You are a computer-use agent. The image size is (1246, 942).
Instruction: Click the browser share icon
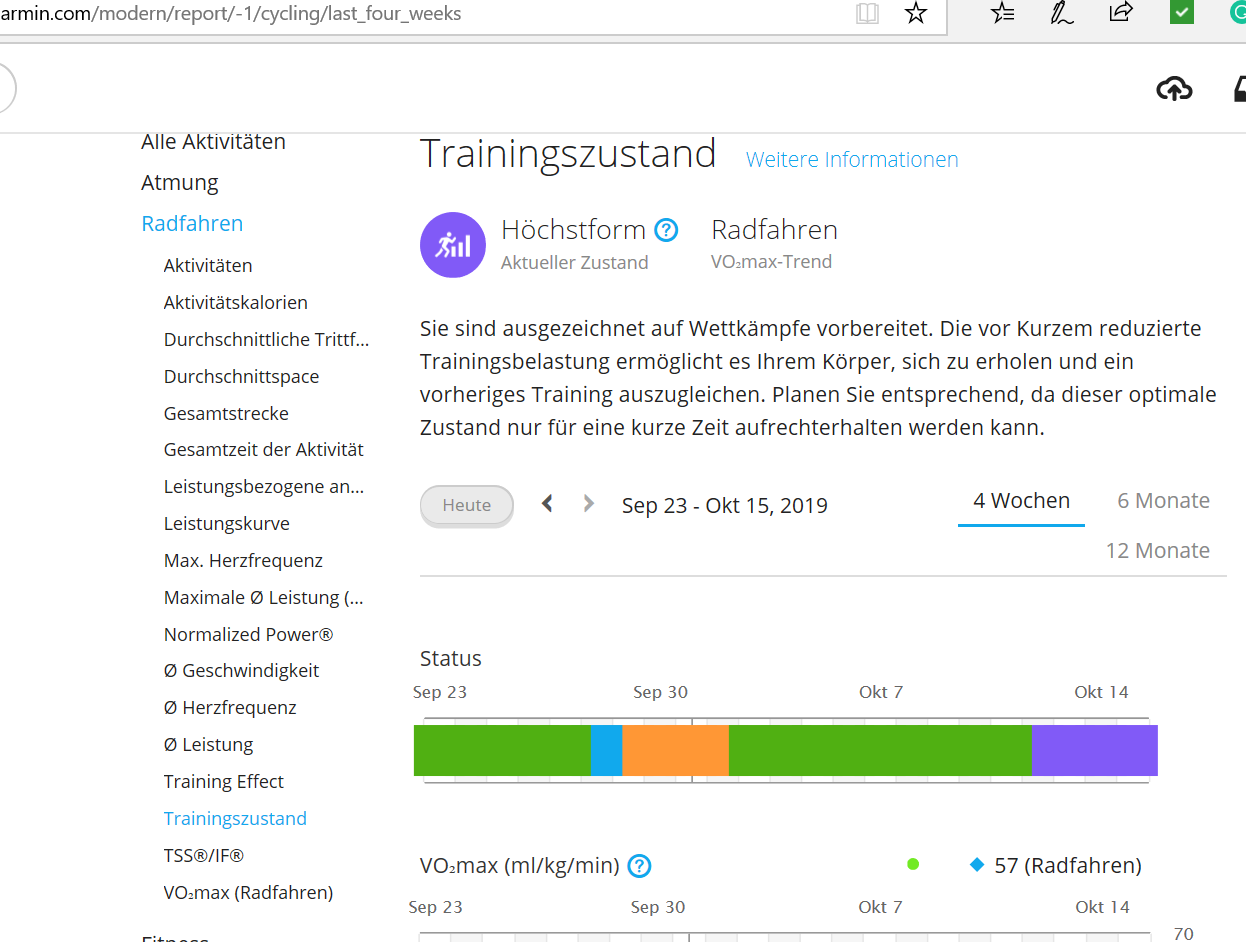pyautogui.click(x=1121, y=13)
